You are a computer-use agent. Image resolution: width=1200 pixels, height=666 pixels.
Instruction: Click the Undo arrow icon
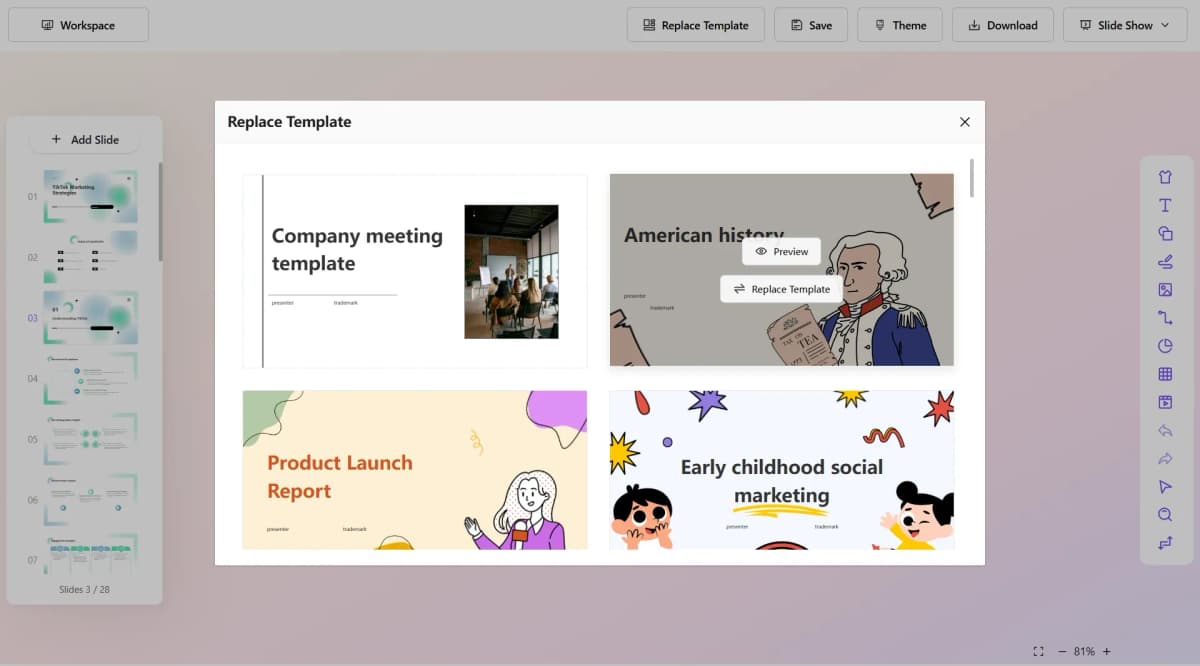[x=1165, y=431]
